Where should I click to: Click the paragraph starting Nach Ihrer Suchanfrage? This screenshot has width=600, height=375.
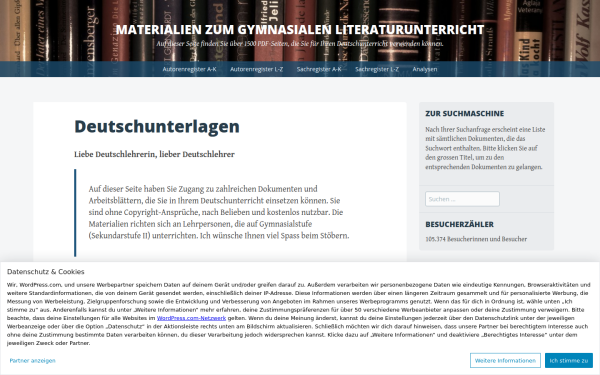(485, 148)
